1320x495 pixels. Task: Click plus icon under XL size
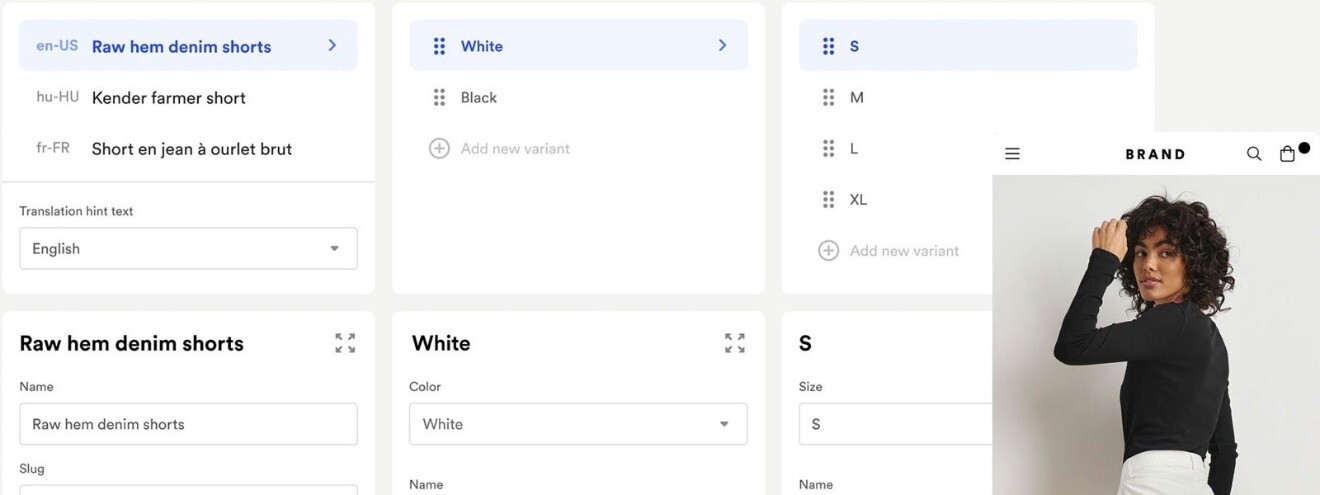coord(828,251)
